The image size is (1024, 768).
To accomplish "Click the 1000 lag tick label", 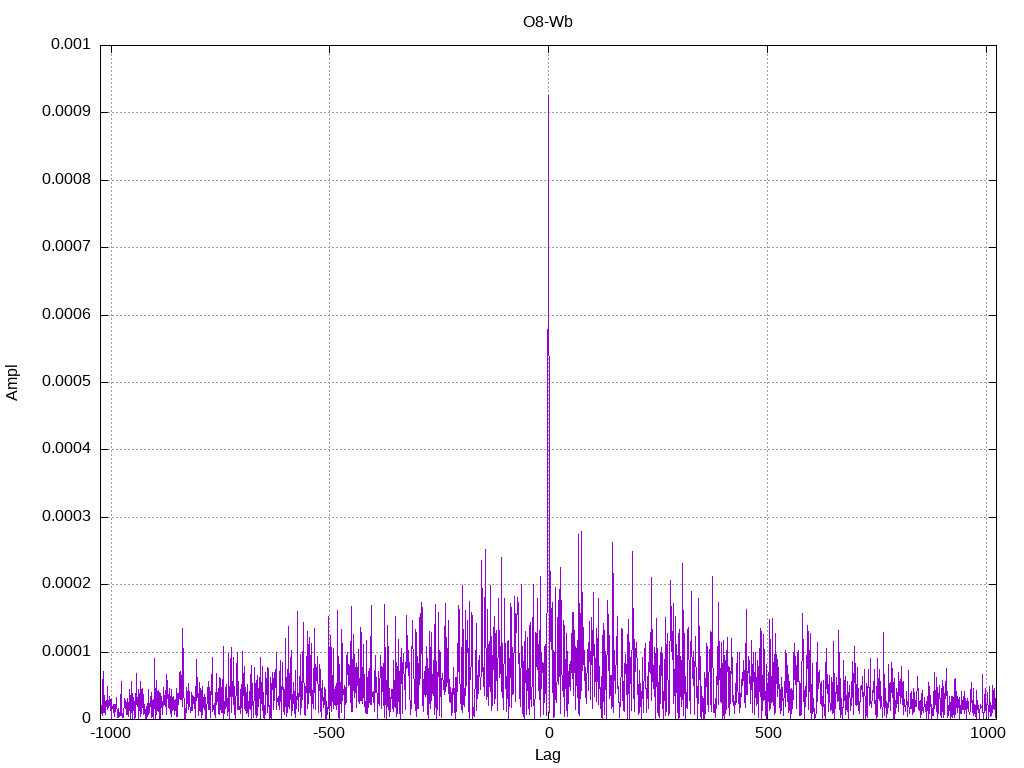I will (986, 734).
